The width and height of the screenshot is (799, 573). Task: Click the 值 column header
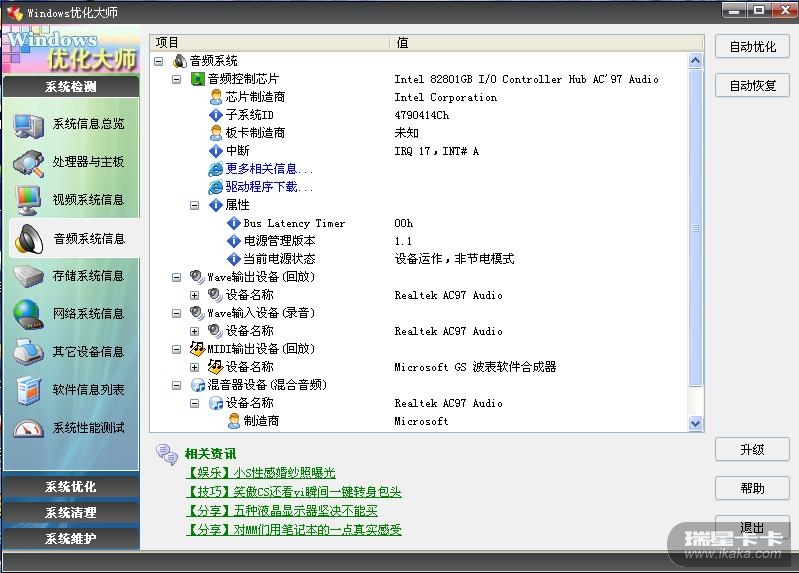[547, 43]
